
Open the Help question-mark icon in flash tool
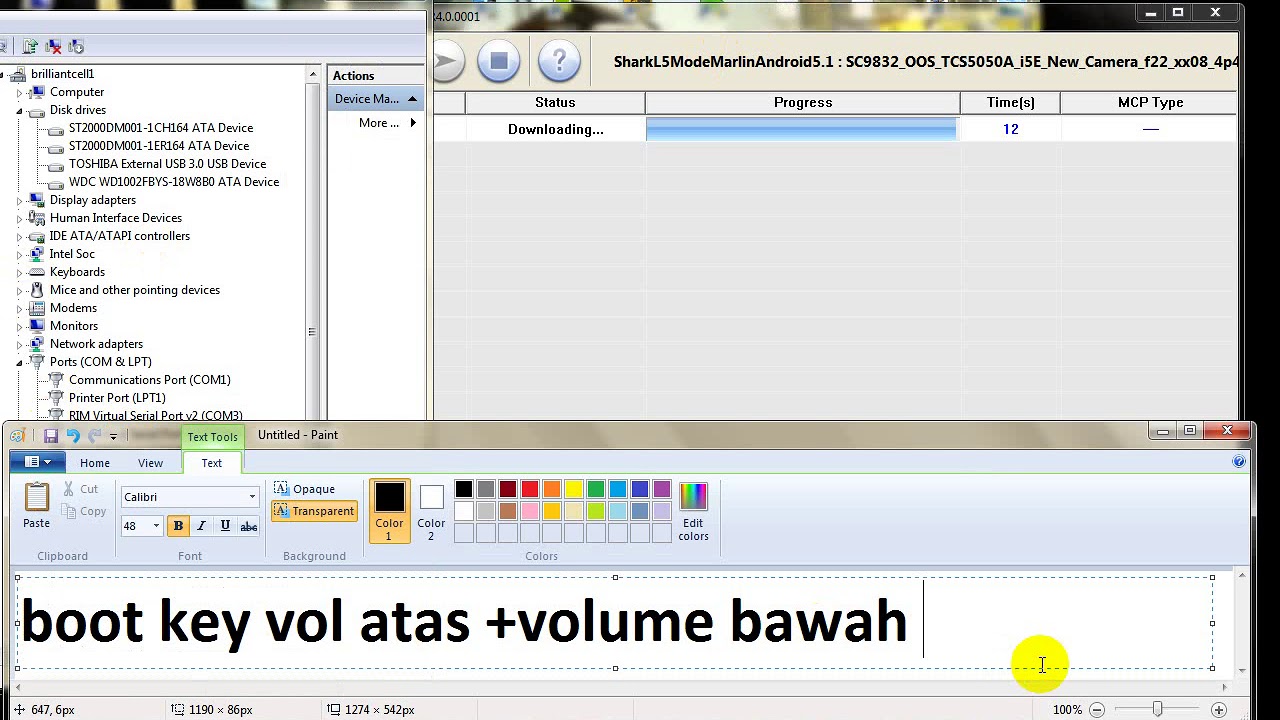pos(559,61)
